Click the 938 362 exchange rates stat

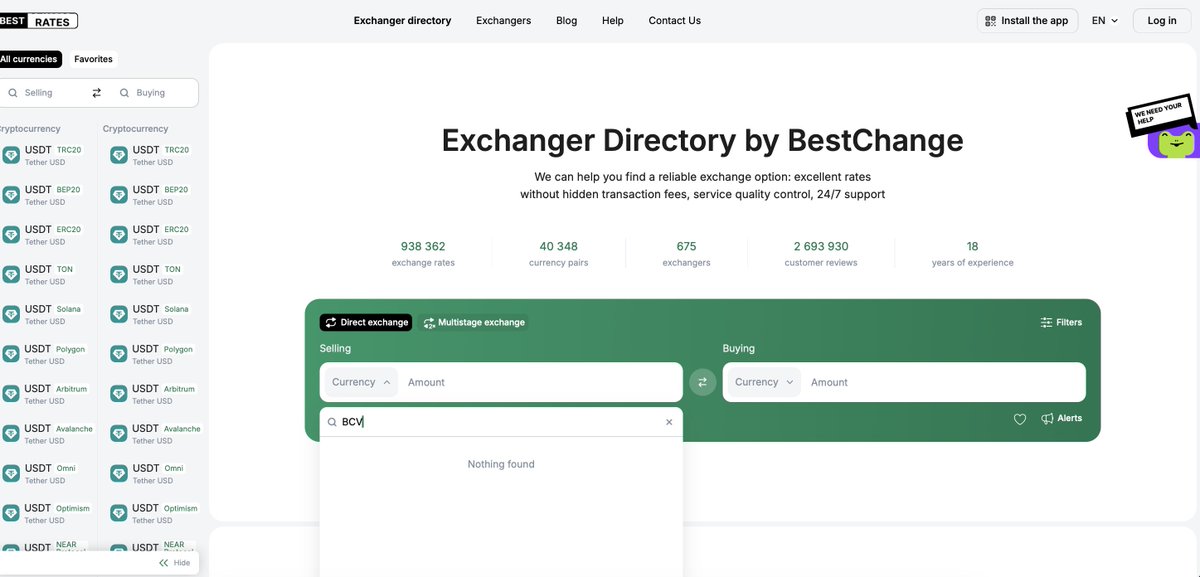423,254
